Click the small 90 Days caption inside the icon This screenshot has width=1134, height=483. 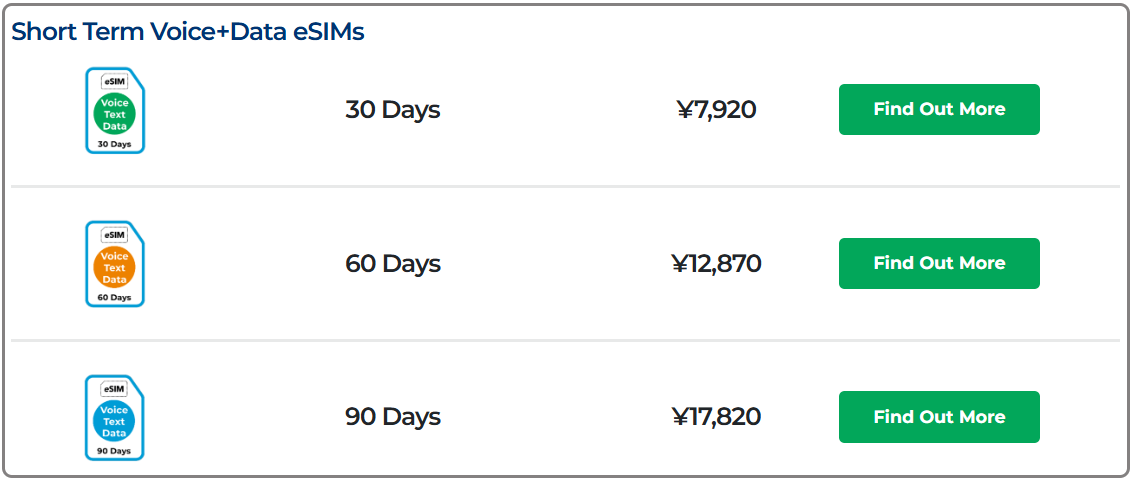pos(115,452)
